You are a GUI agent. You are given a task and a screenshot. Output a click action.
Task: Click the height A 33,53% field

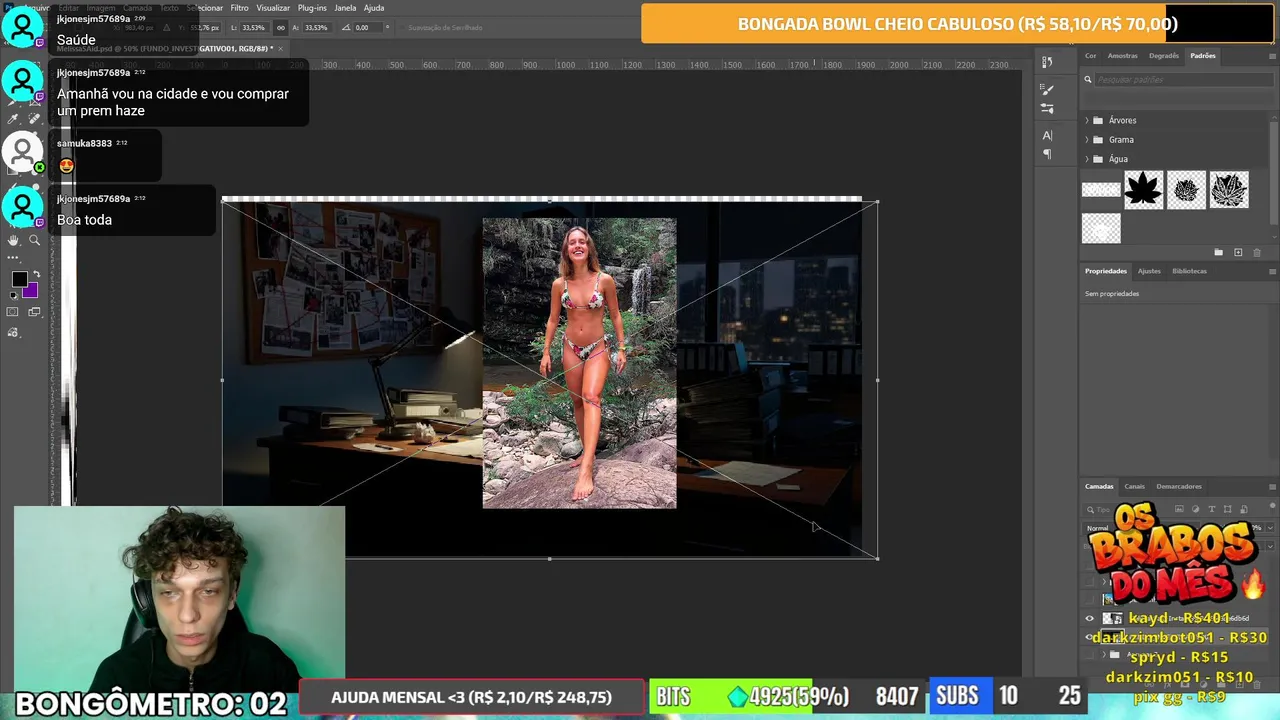click(315, 28)
